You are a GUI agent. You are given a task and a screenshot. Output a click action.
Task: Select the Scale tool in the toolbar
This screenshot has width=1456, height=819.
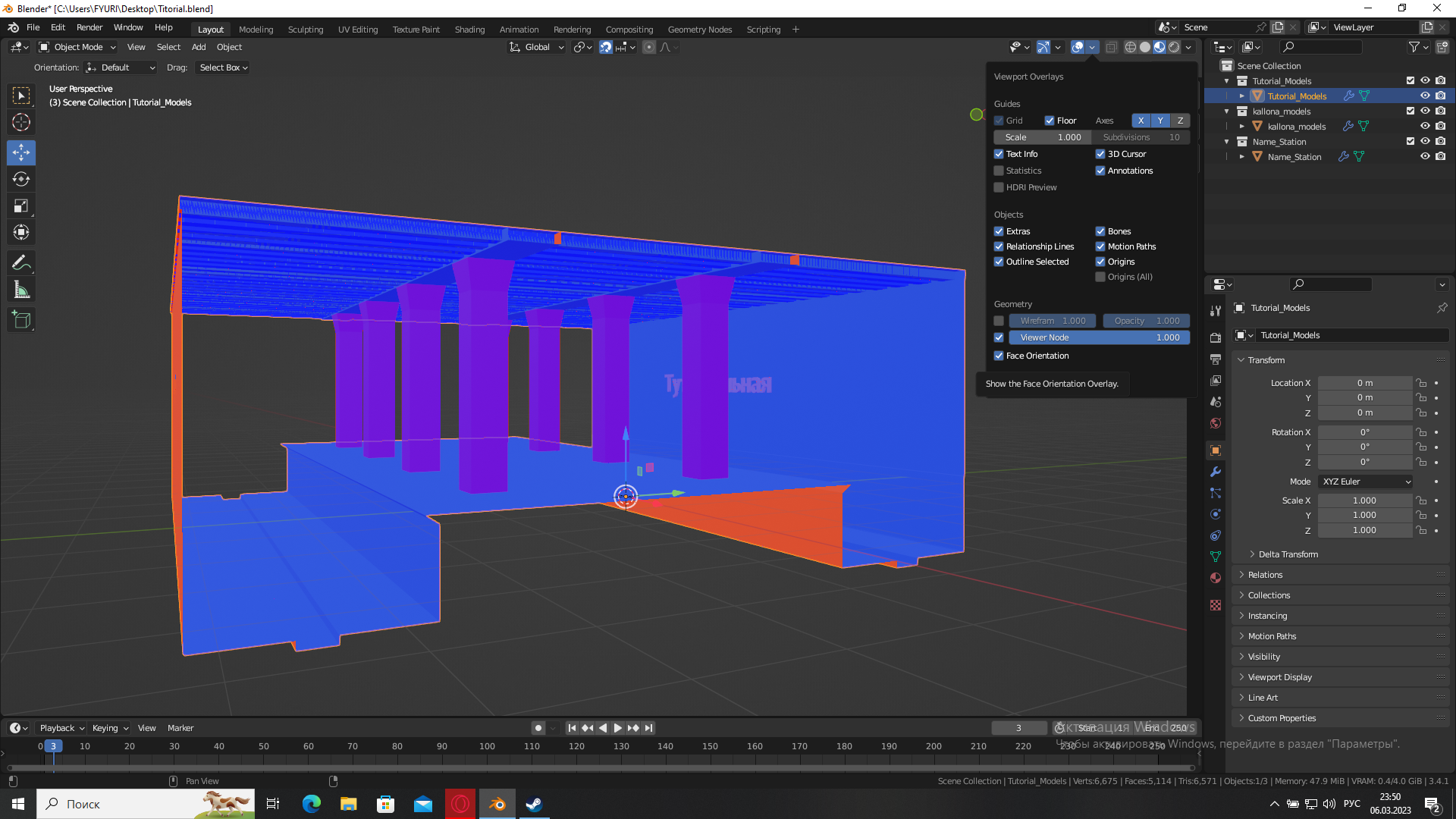(x=21, y=206)
